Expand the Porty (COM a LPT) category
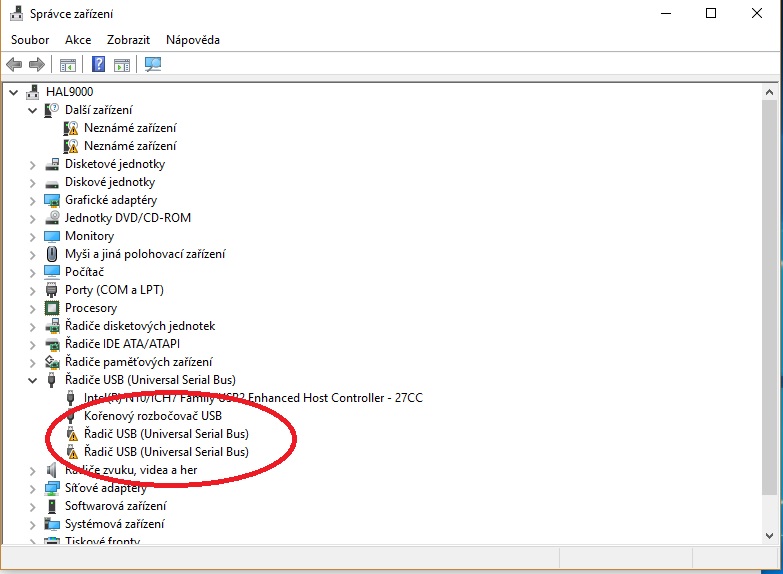 [33, 290]
